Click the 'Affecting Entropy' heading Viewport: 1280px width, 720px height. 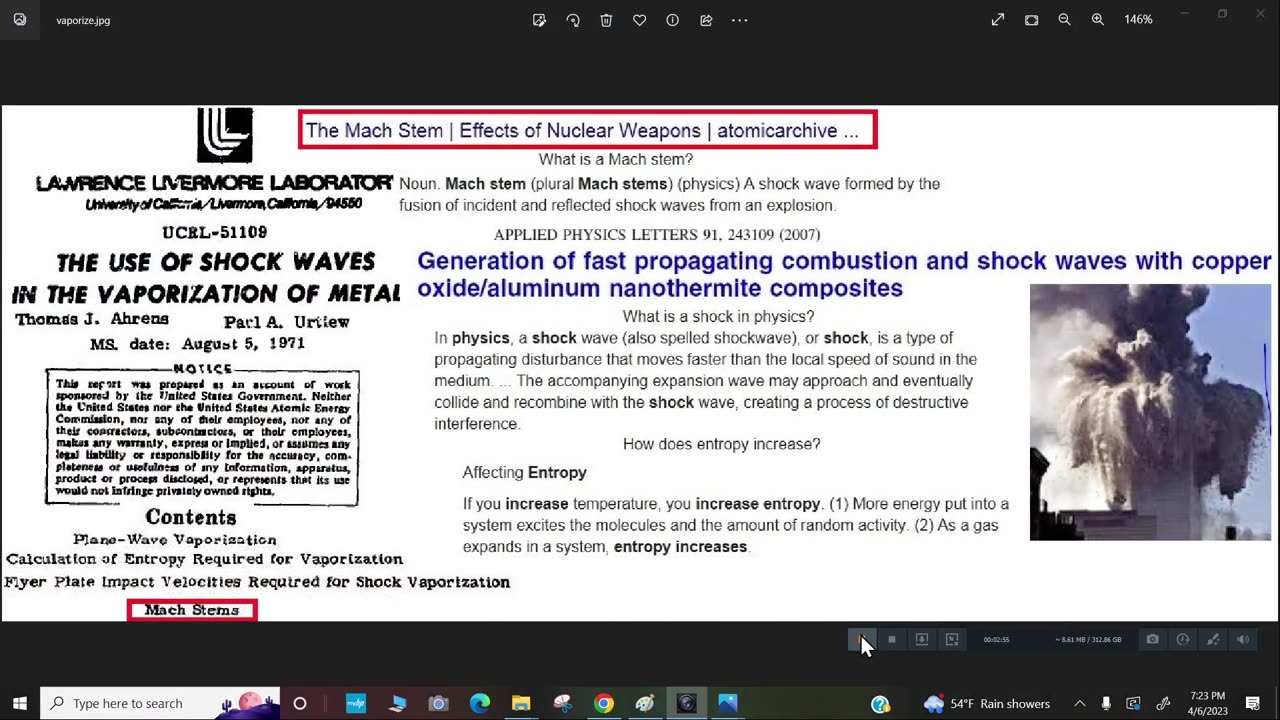point(524,473)
